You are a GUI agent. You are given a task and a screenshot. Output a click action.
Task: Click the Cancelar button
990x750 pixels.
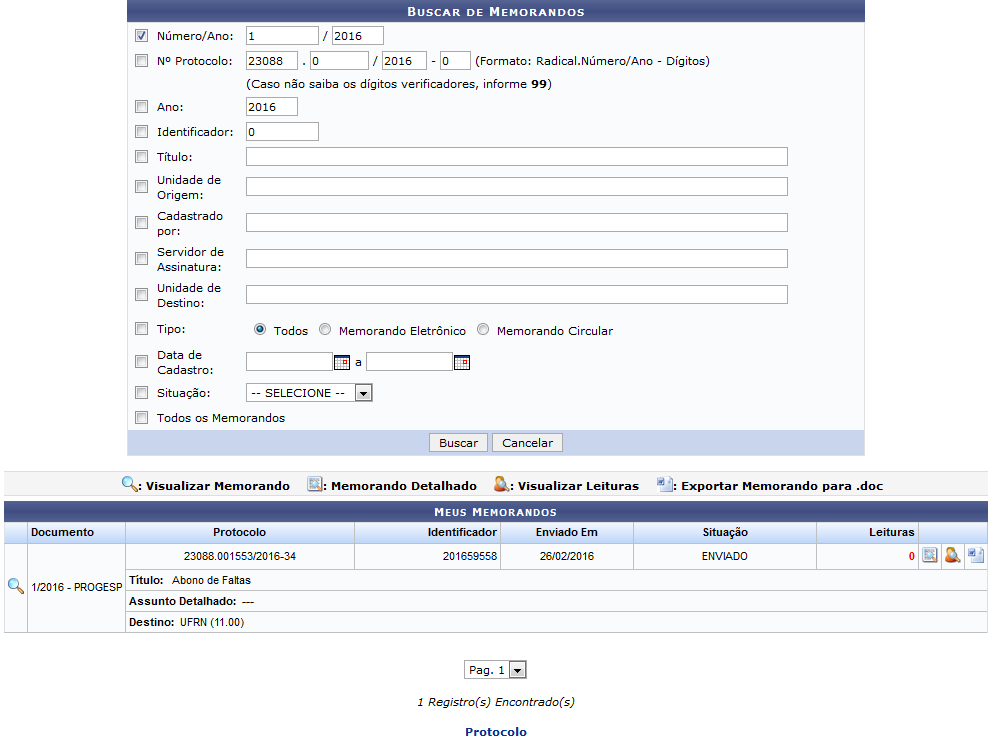(527, 443)
